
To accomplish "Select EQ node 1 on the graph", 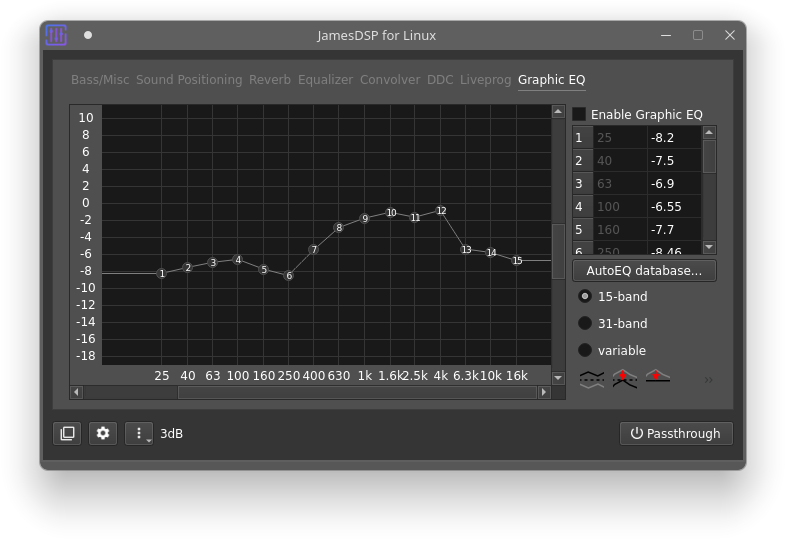I will coord(161,274).
